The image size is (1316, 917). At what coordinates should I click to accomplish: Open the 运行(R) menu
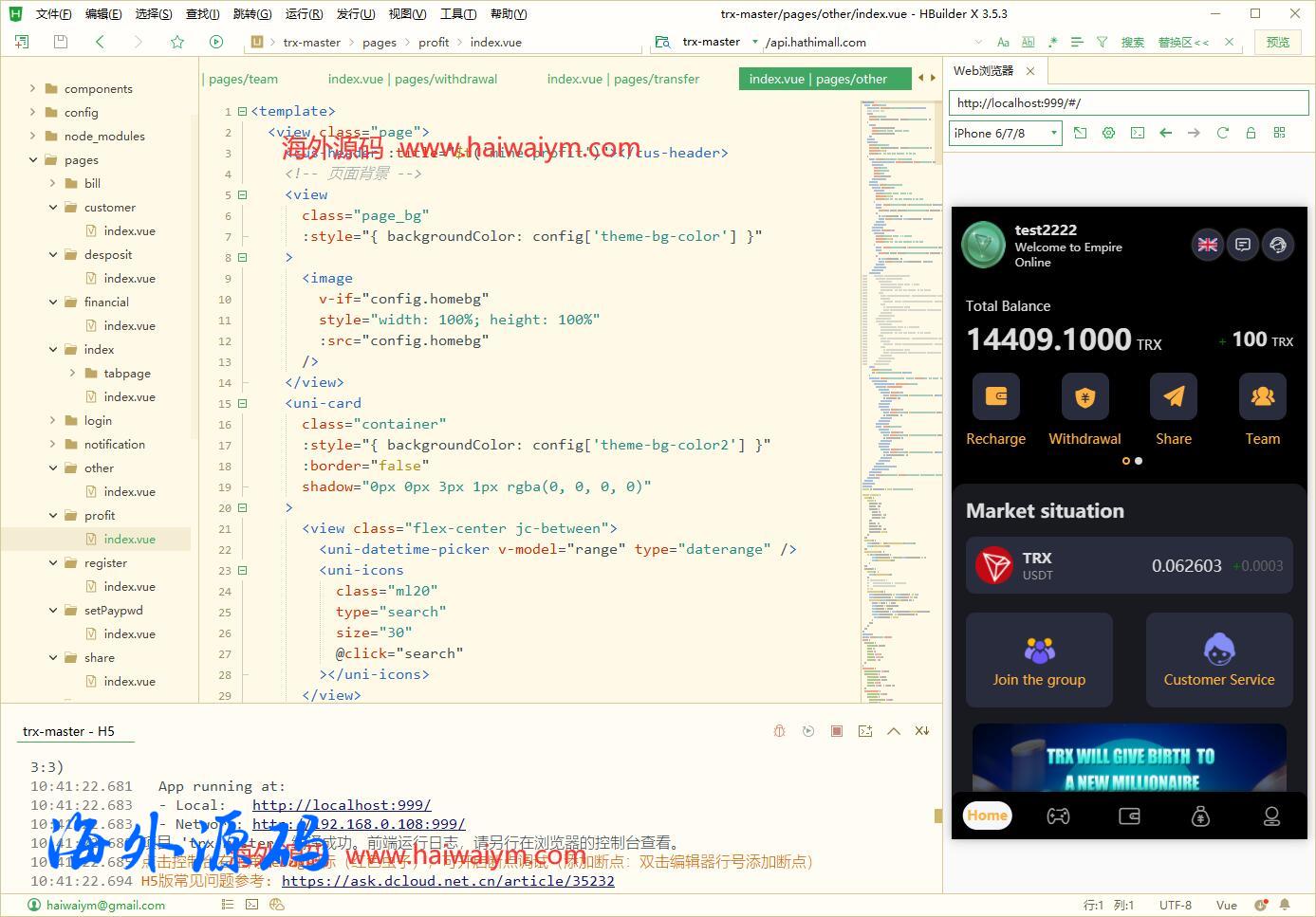[303, 13]
